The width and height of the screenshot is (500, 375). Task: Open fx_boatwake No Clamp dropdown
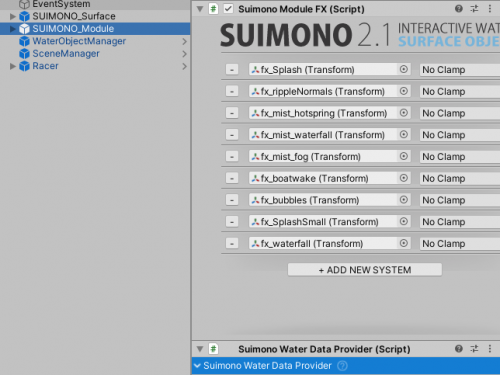(460, 178)
